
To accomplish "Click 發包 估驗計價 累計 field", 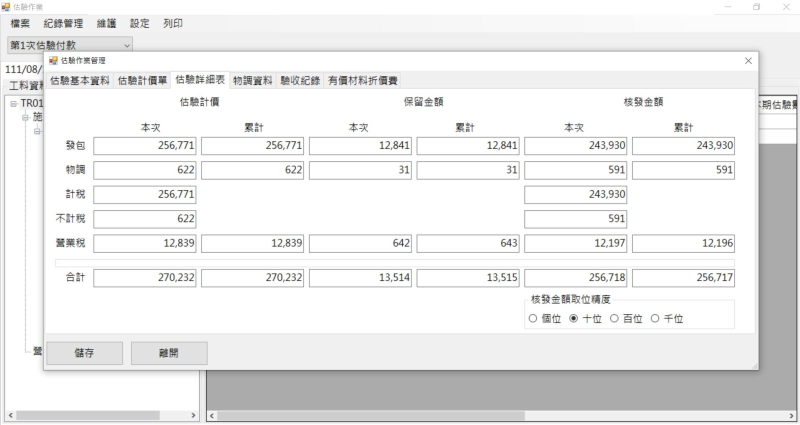I will click(253, 145).
